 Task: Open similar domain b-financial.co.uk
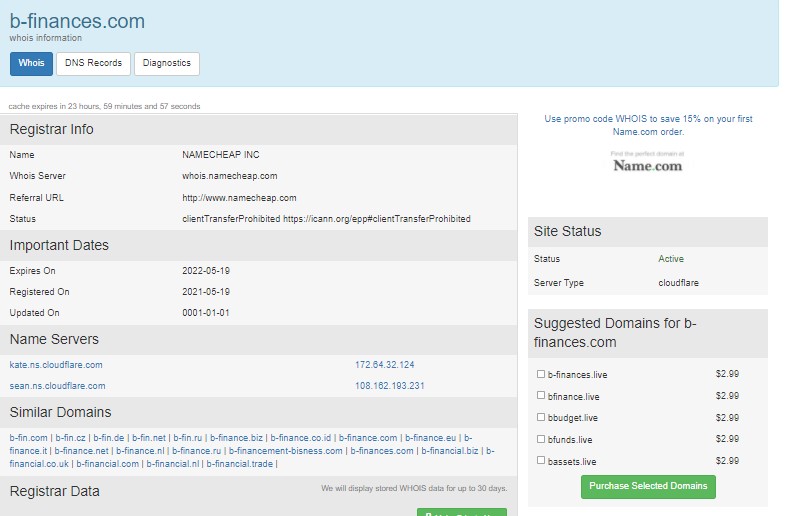coord(39,464)
